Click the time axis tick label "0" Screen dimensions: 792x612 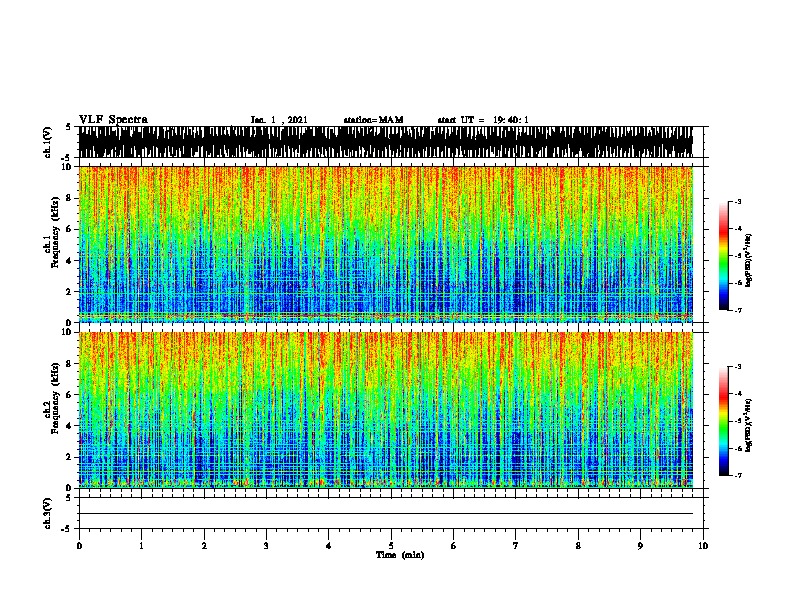[x=79, y=546]
